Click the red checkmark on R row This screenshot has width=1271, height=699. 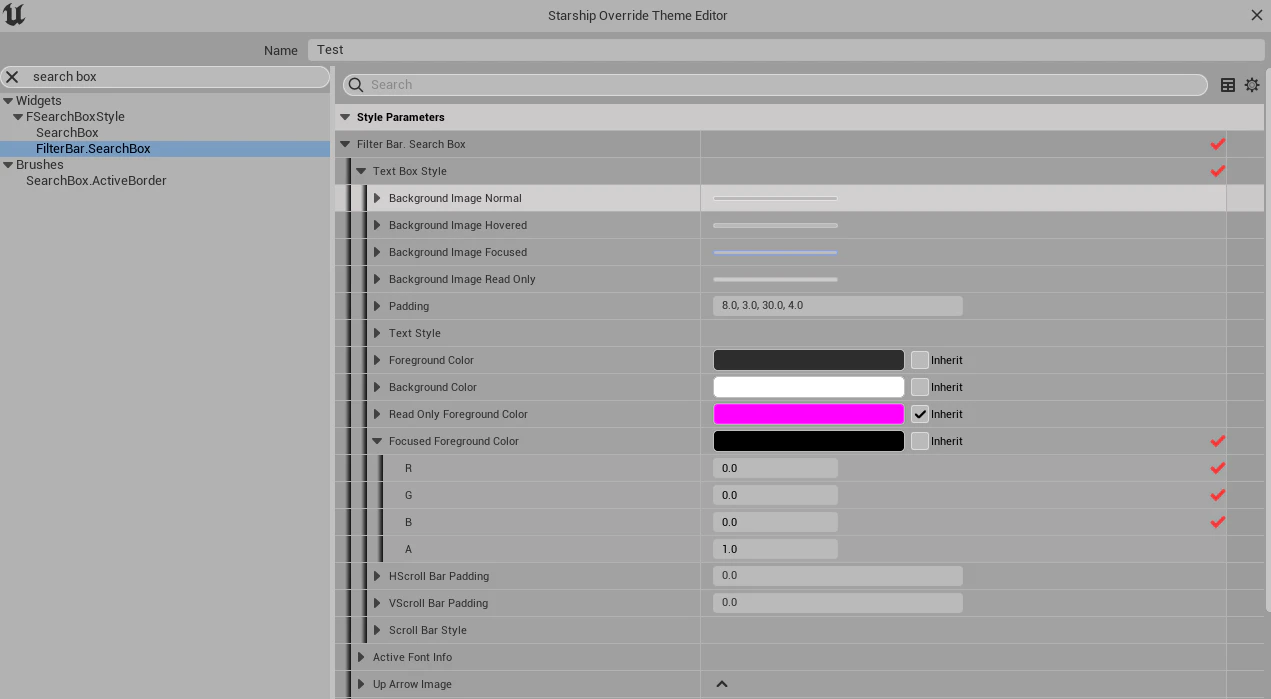pos(1218,468)
